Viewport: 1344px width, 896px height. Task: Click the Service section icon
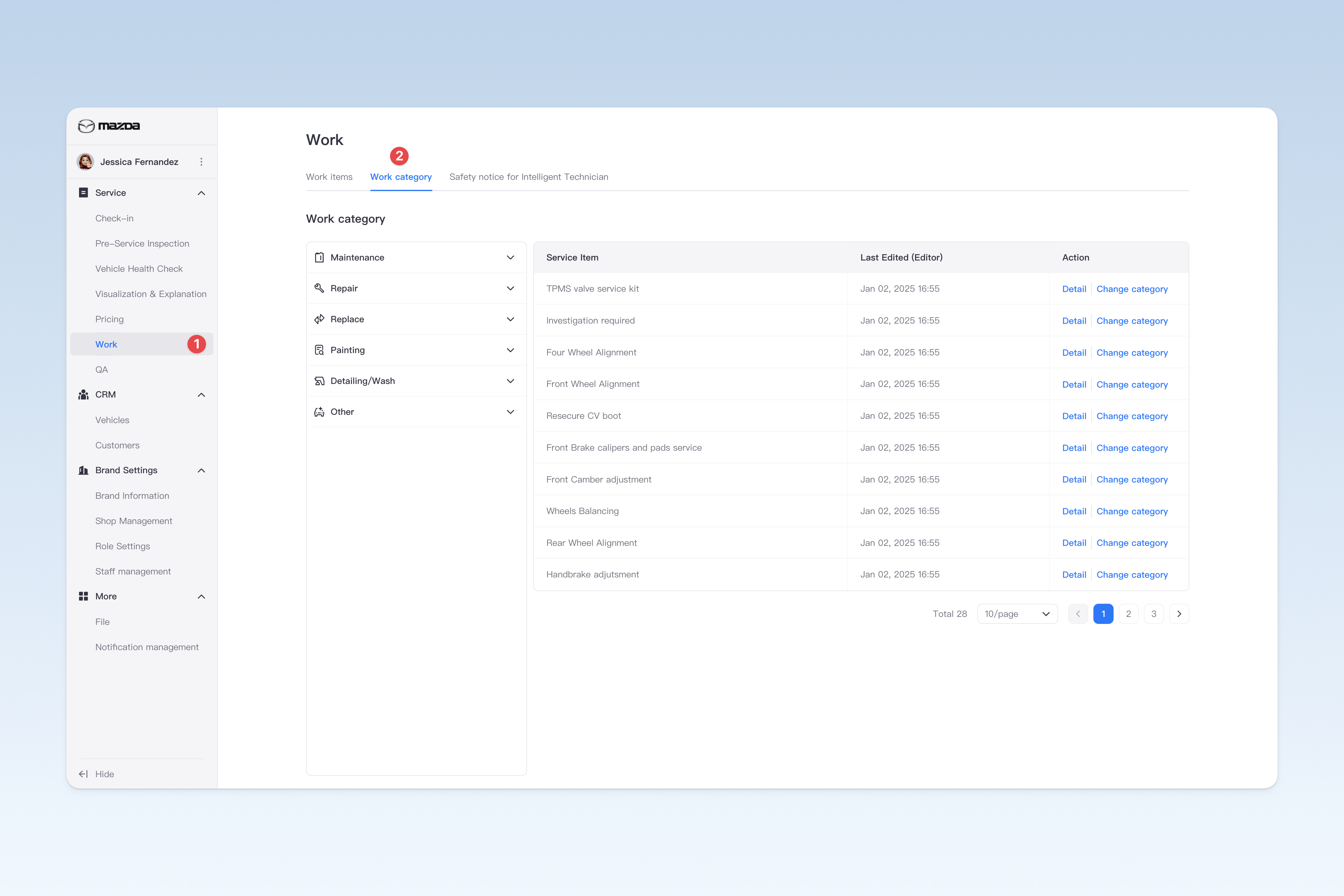(83, 192)
